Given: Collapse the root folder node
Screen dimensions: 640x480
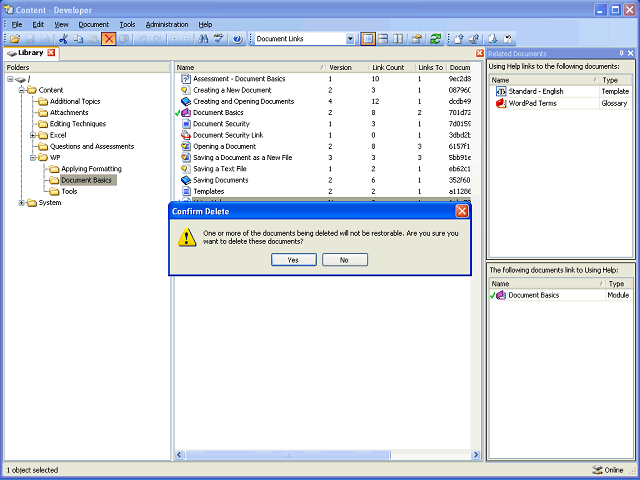Looking at the screenshot, I should pos(10,79).
